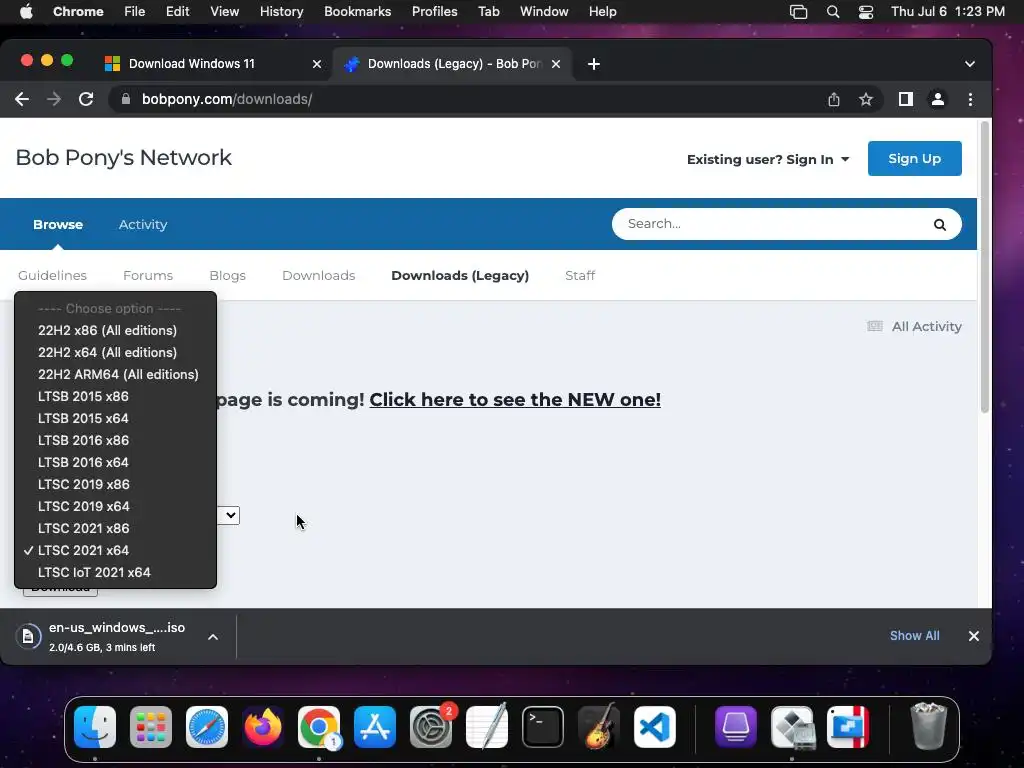
Task: Open Launchpad from the dock
Action: pos(151,727)
